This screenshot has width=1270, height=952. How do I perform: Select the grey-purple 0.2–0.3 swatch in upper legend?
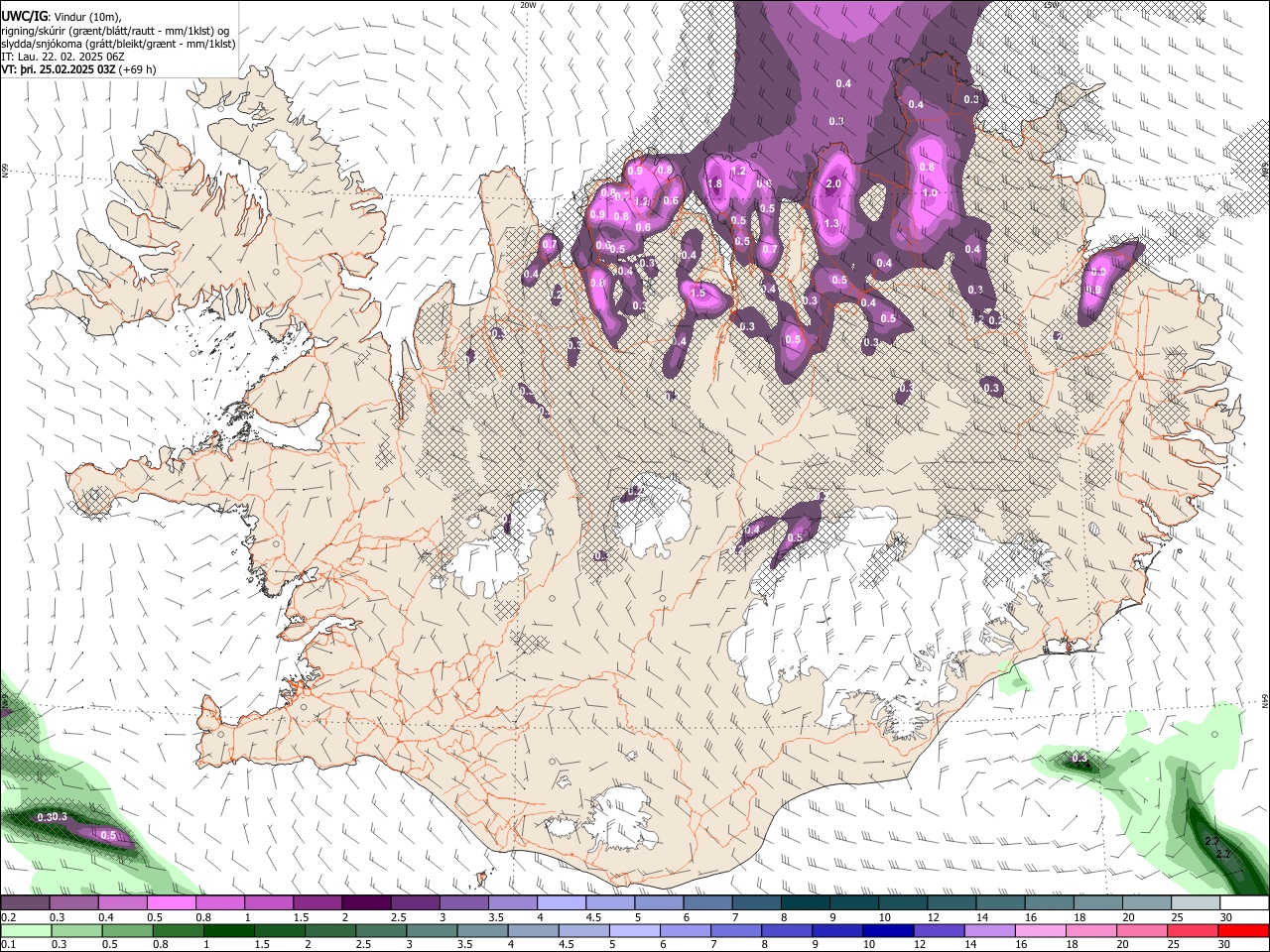point(24,903)
